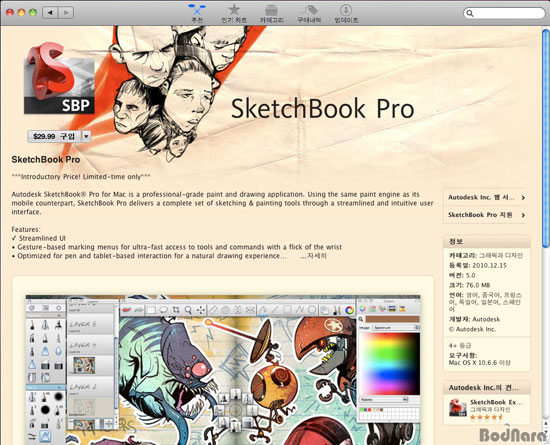Screen dimensions: 550x445
Task: Click the app screenshot preview image
Action: [x=223, y=370]
